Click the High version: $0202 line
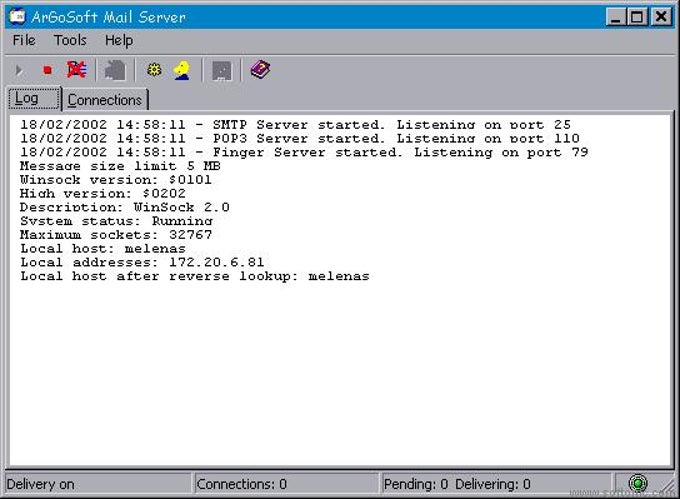 click(103, 194)
